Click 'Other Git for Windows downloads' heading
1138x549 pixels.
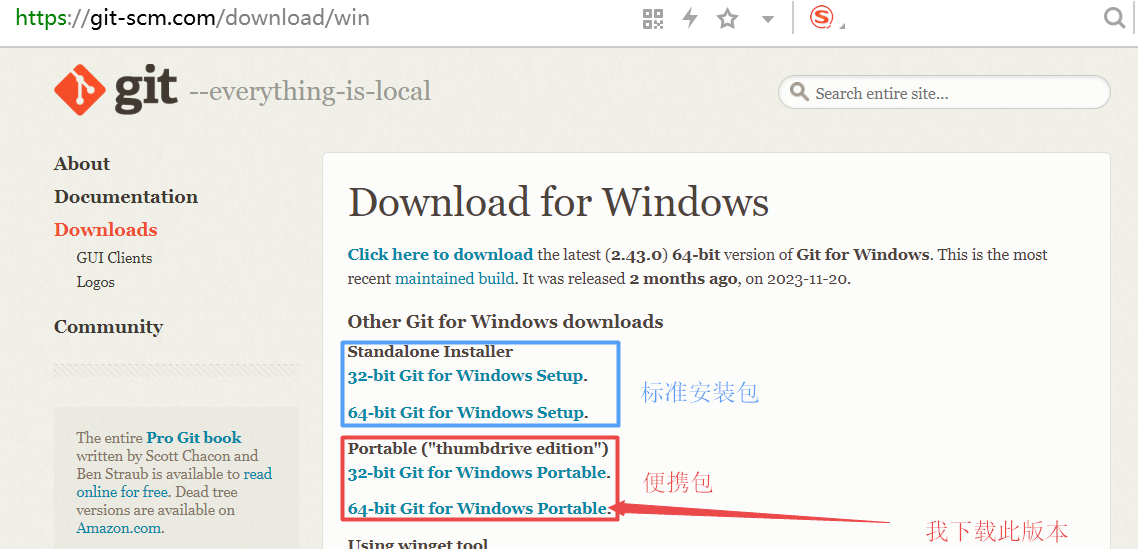pyautogui.click(x=505, y=322)
